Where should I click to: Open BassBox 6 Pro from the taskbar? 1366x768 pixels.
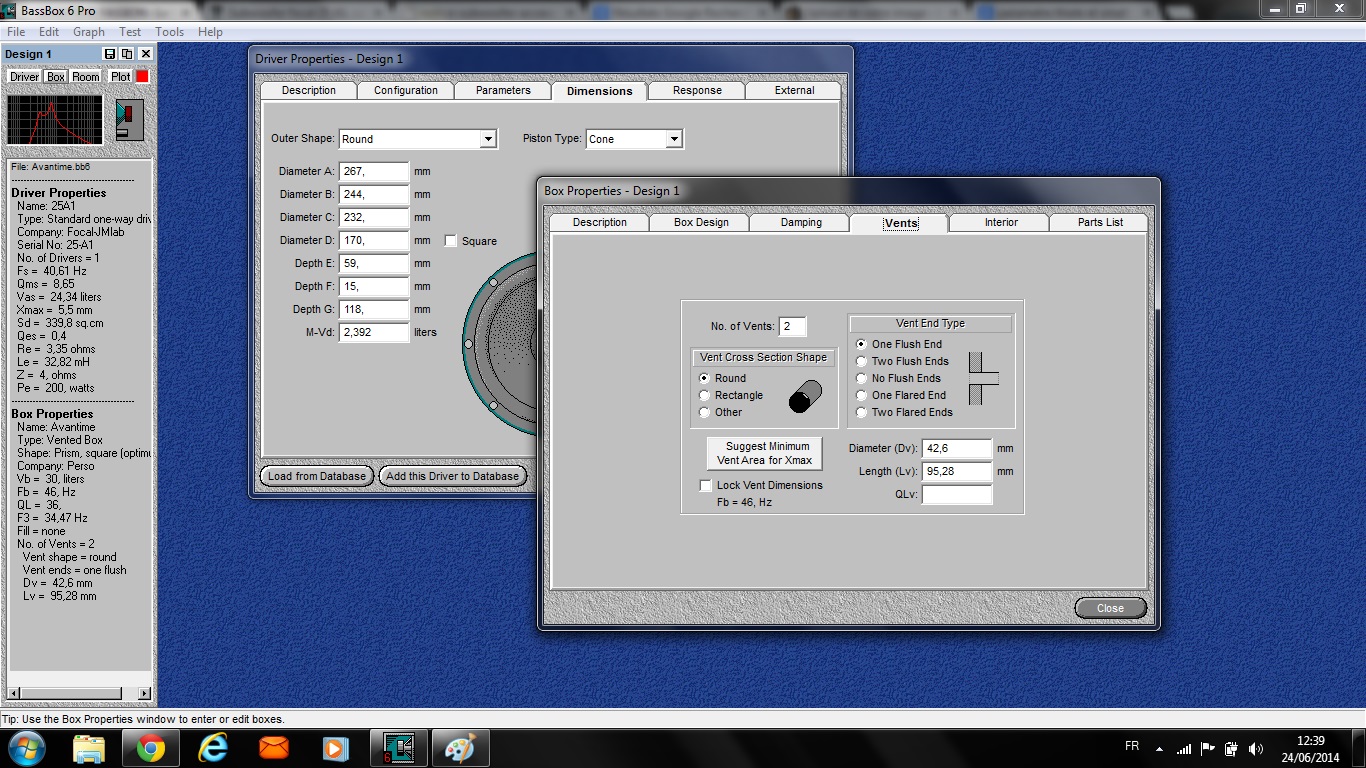(398, 748)
